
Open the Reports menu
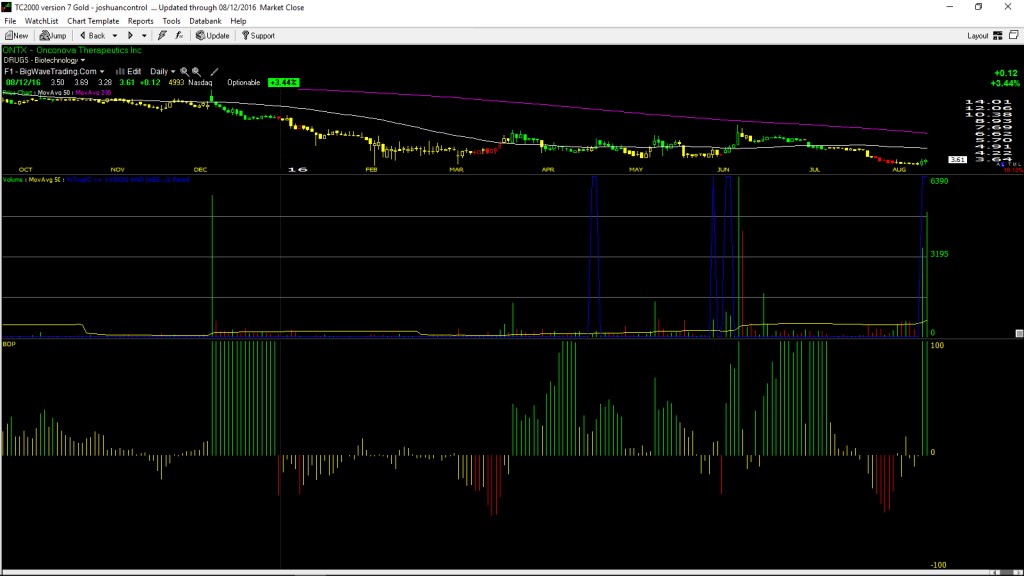click(140, 21)
